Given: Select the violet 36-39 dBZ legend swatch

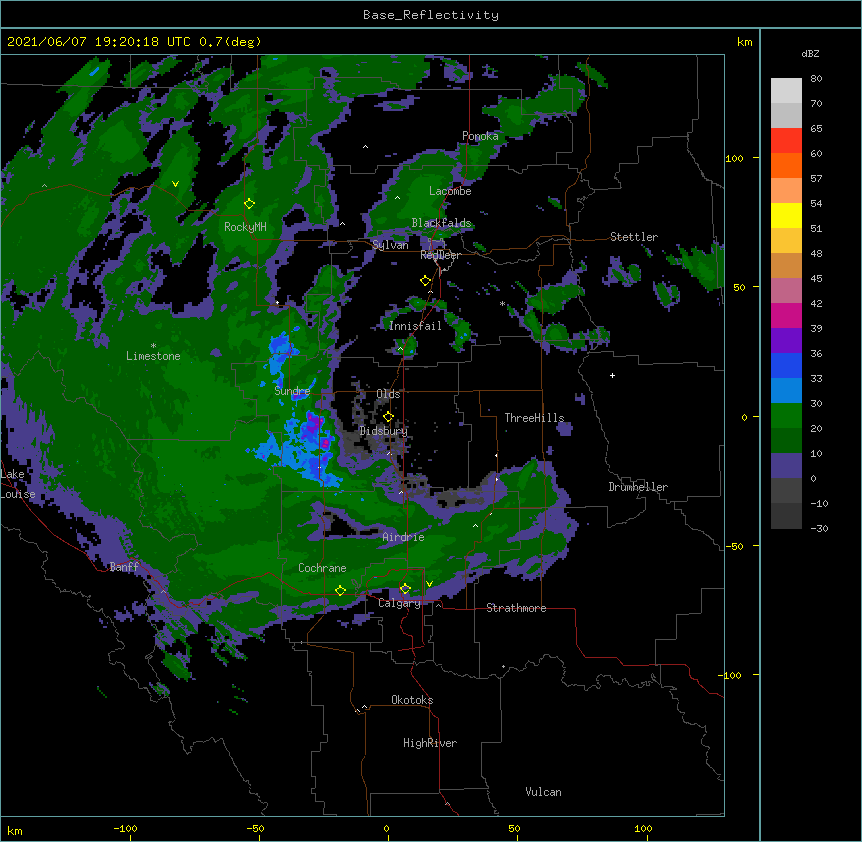Looking at the screenshot, I should click(x=786, y=341).
